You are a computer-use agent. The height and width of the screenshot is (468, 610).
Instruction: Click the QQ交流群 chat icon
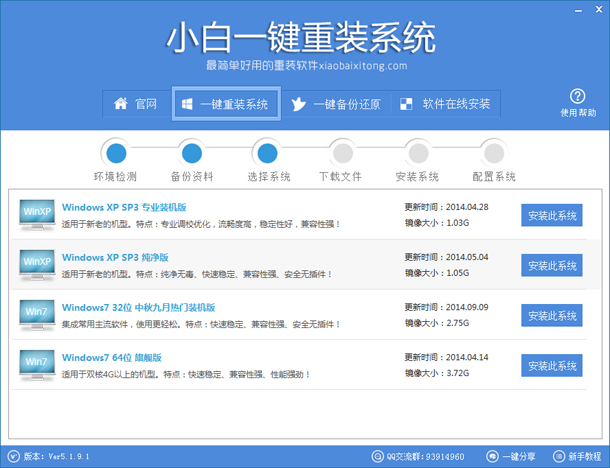click(377, 456)
